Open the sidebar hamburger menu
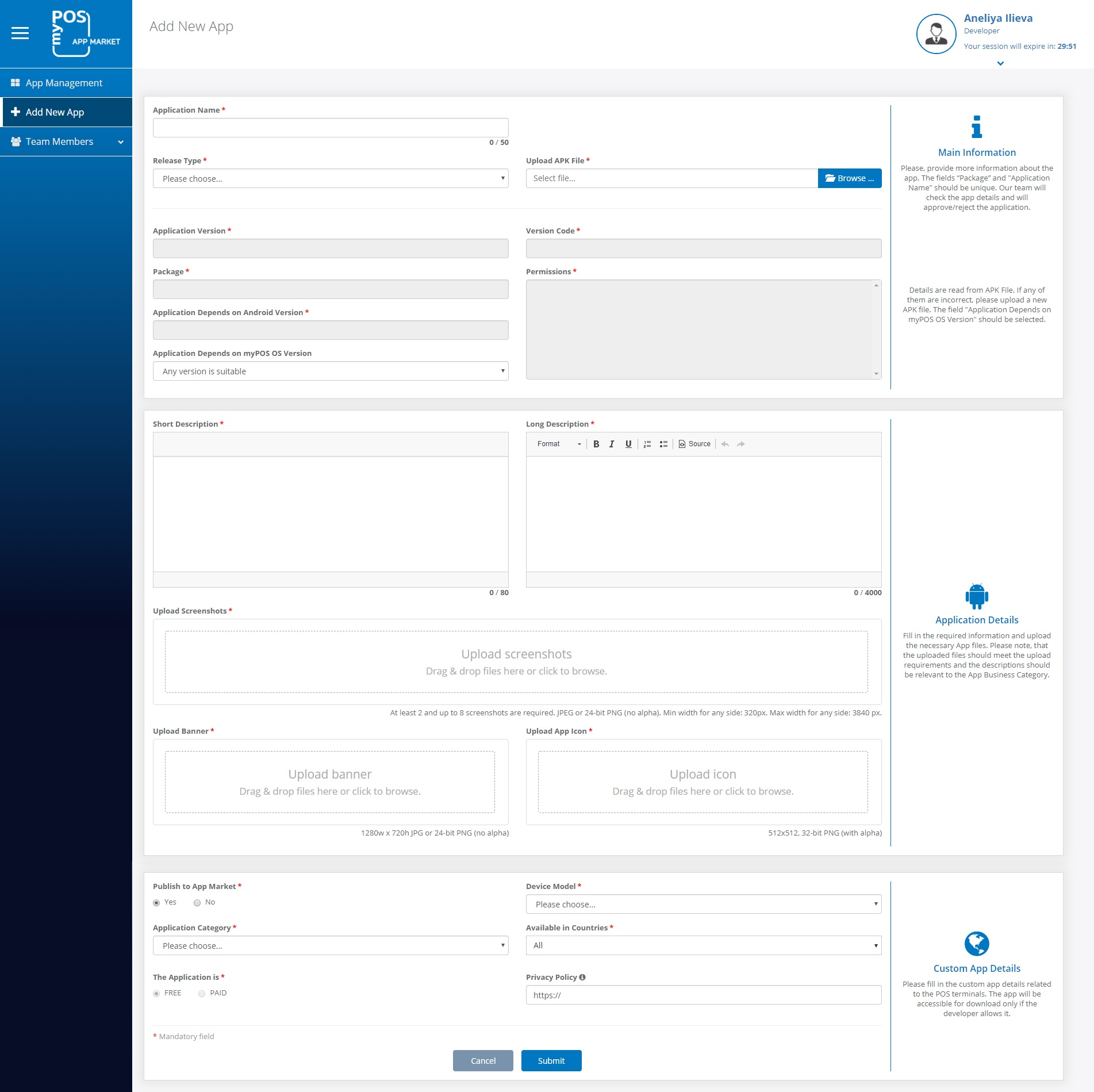The width and height of the screenshot is (1094, 1092). tap(21, 33)
